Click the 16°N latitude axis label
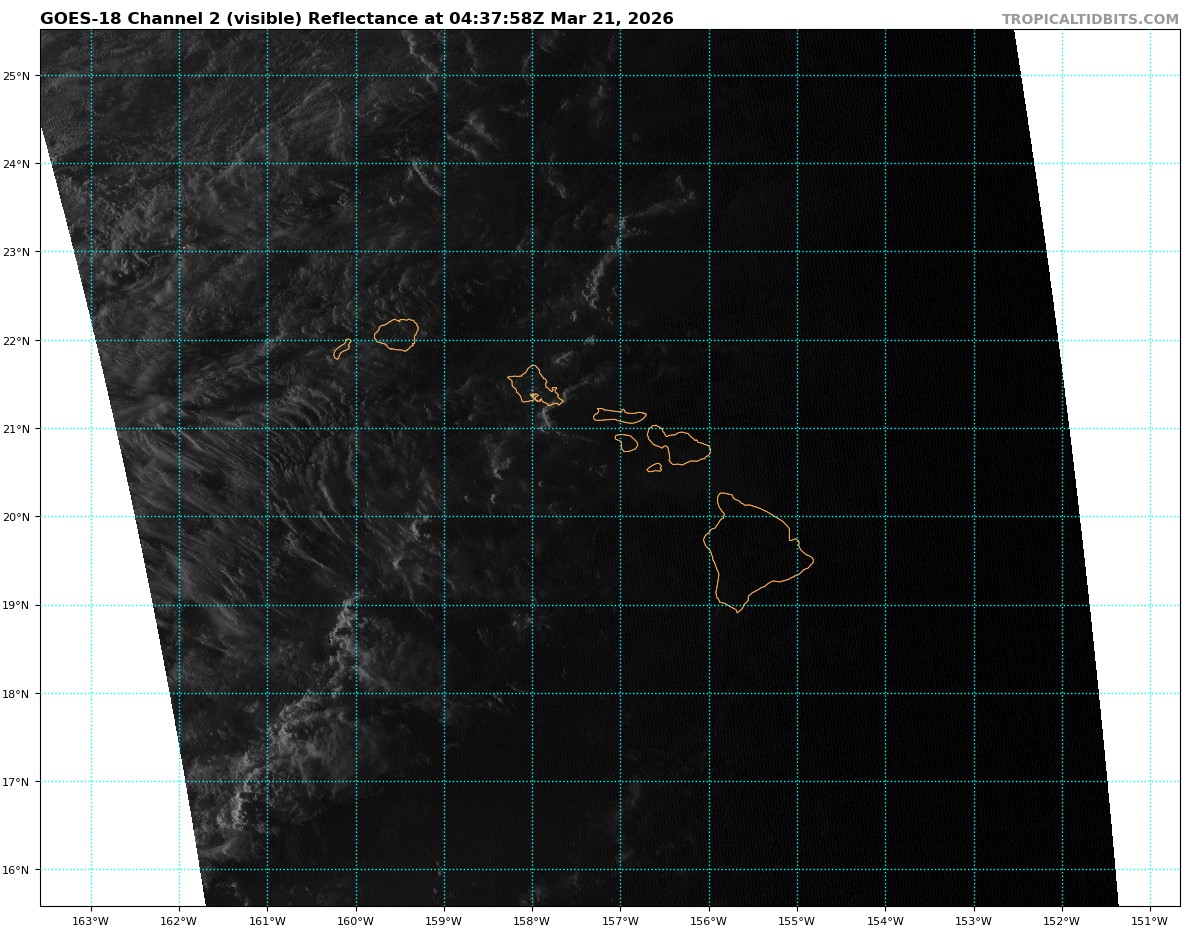1200x929 pixels. (20, 870)
